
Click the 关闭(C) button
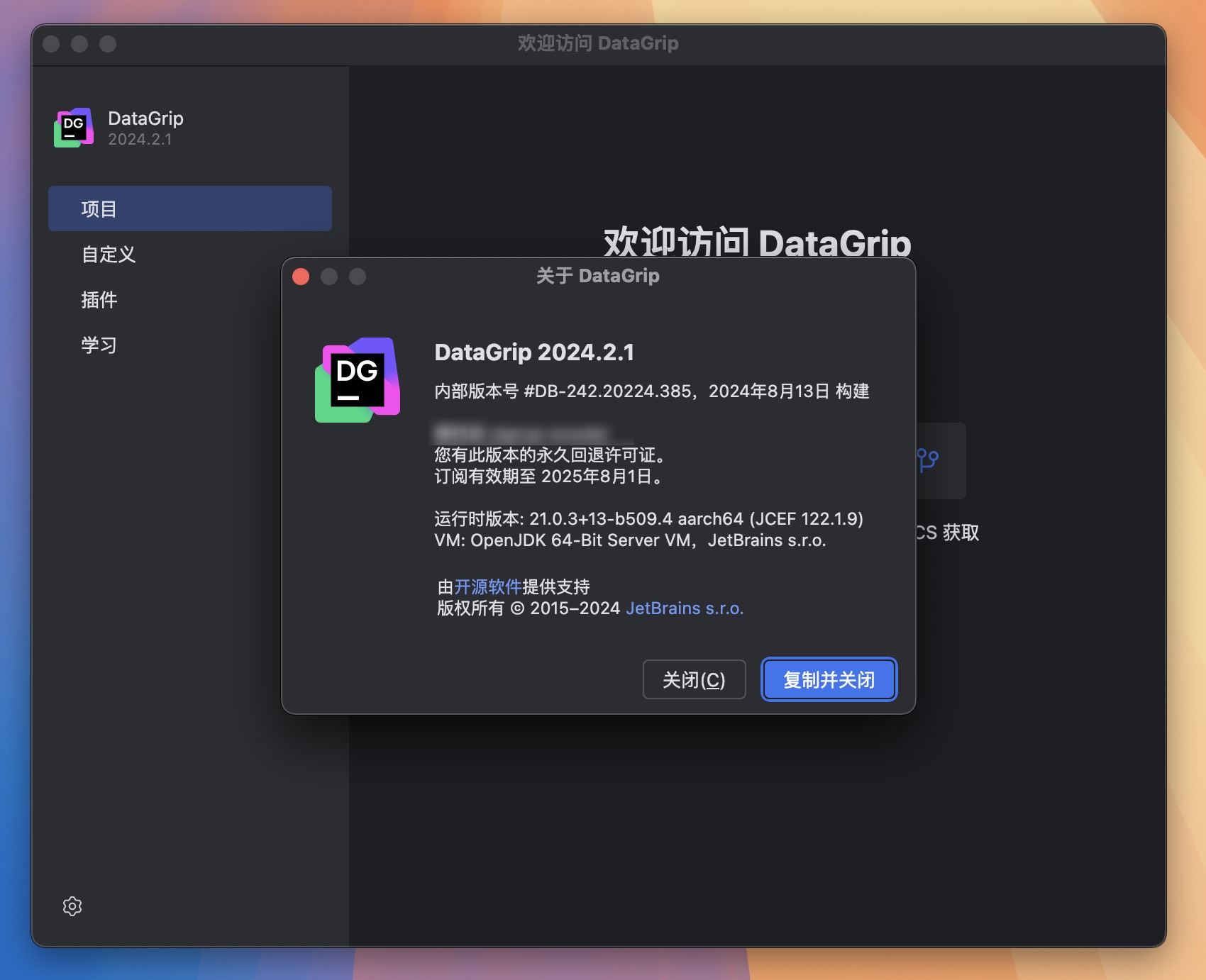[694, 679]
